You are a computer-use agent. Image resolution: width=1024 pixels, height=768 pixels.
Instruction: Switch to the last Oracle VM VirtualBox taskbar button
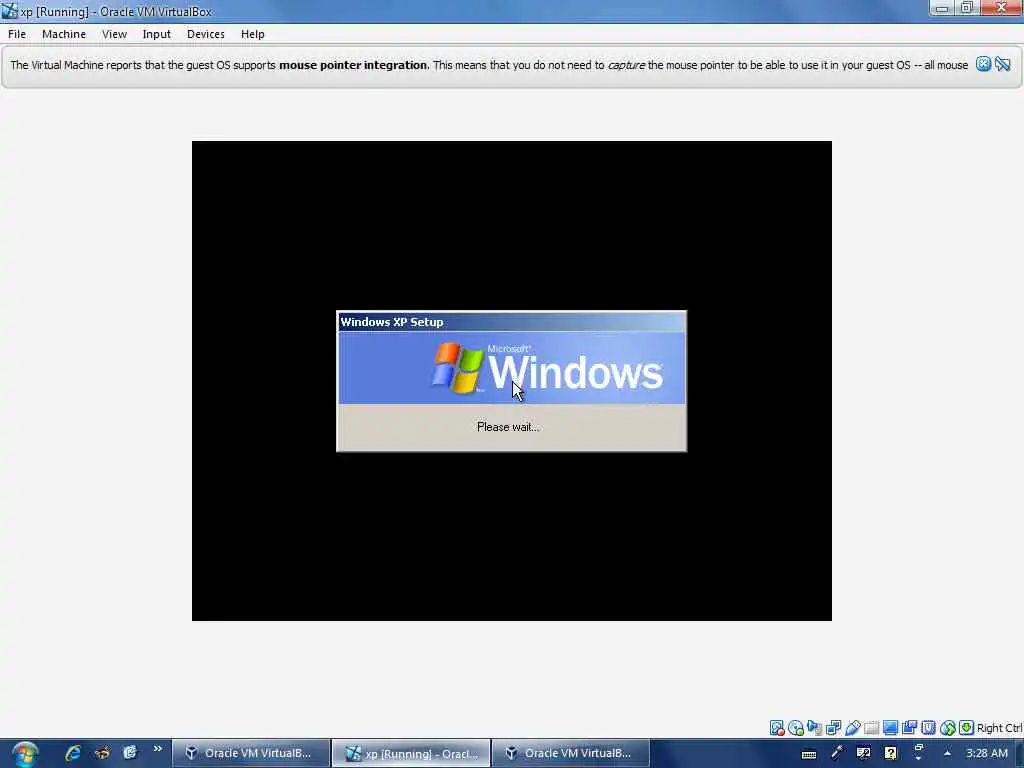(x=571, y=753)
